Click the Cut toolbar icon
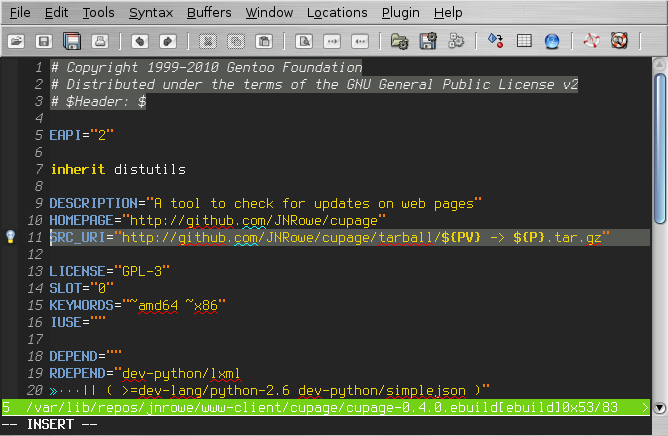Screen dimensions: 668x436 (x=208, y=41)
